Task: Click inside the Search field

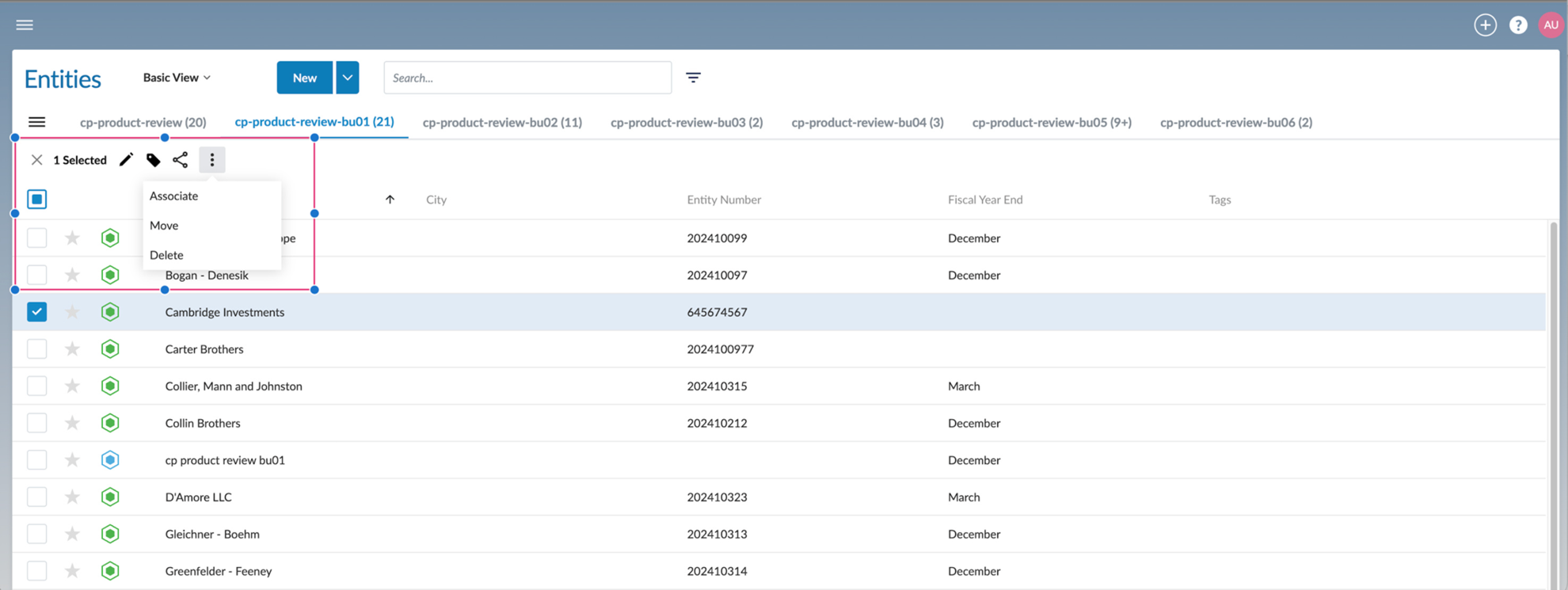Action: click(527, 78)
